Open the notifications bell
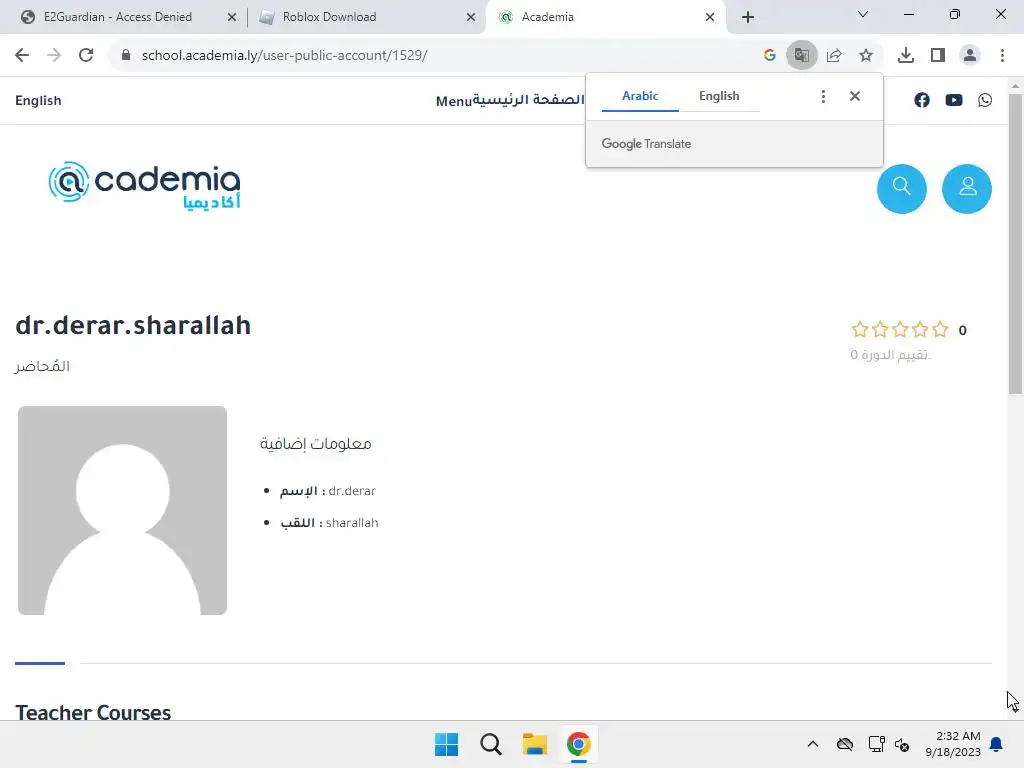The width and height of the screenshot is (1024, 768). (996, 744)
